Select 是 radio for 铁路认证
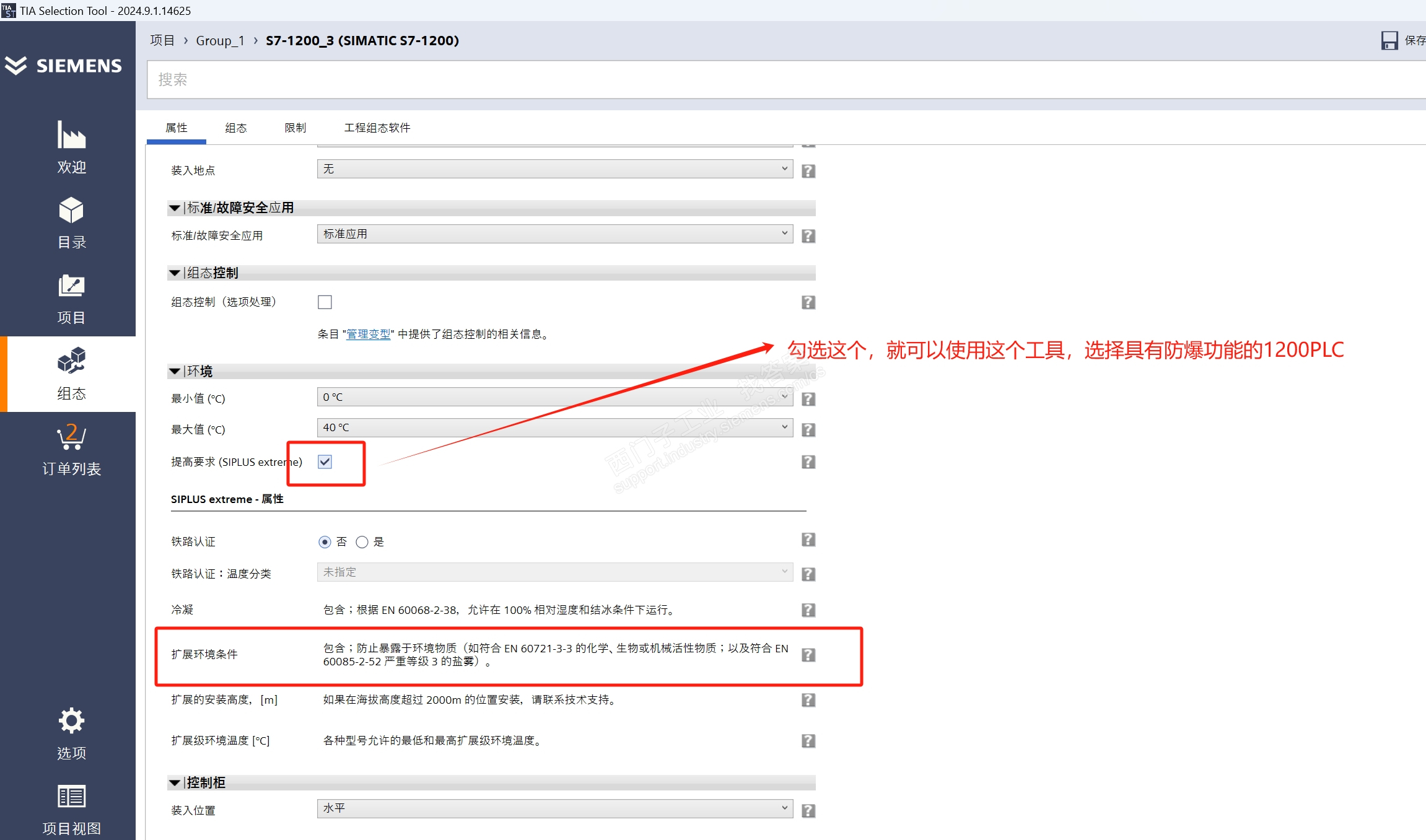 click(362, 542)
